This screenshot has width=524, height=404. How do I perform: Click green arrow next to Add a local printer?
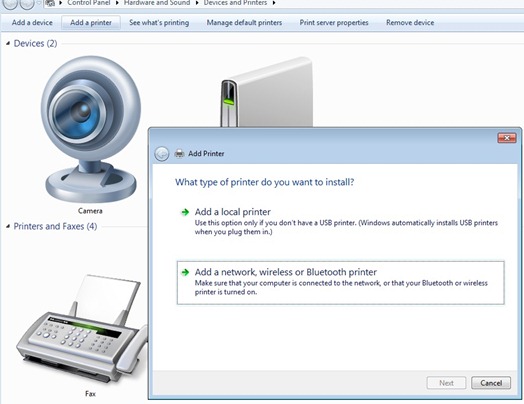click(x=185, y=212)
